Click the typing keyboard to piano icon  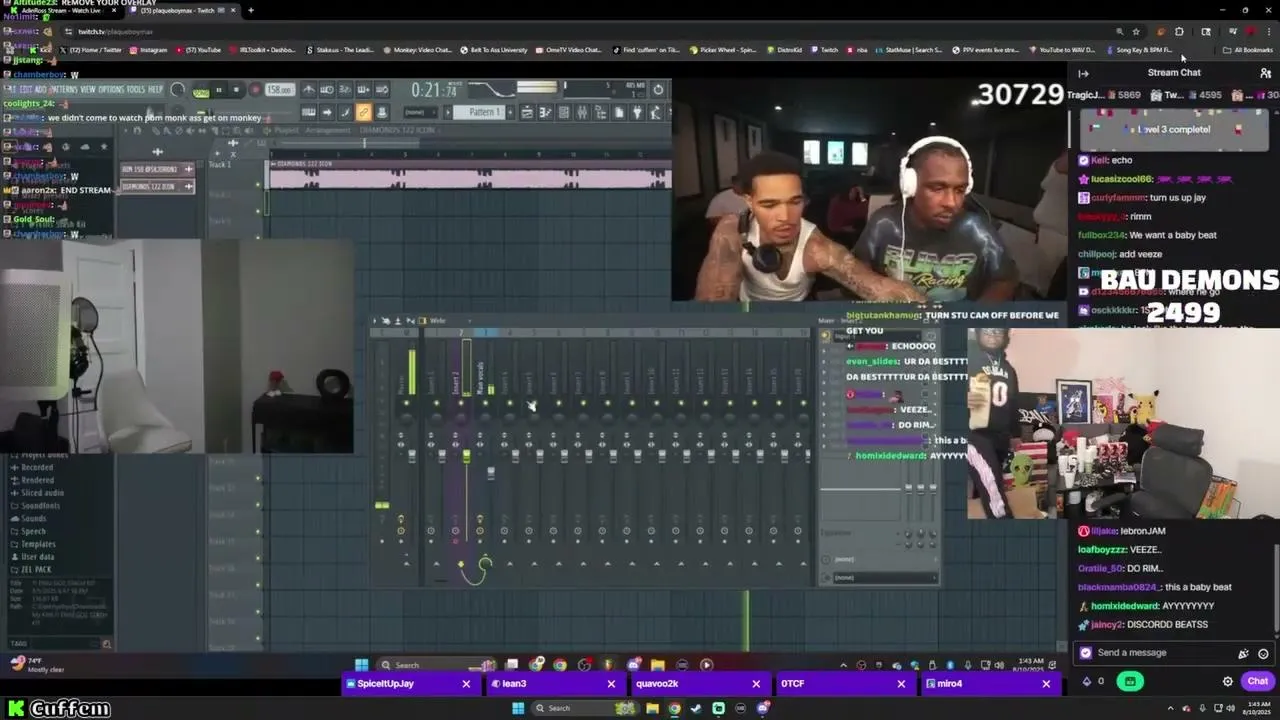309,112
